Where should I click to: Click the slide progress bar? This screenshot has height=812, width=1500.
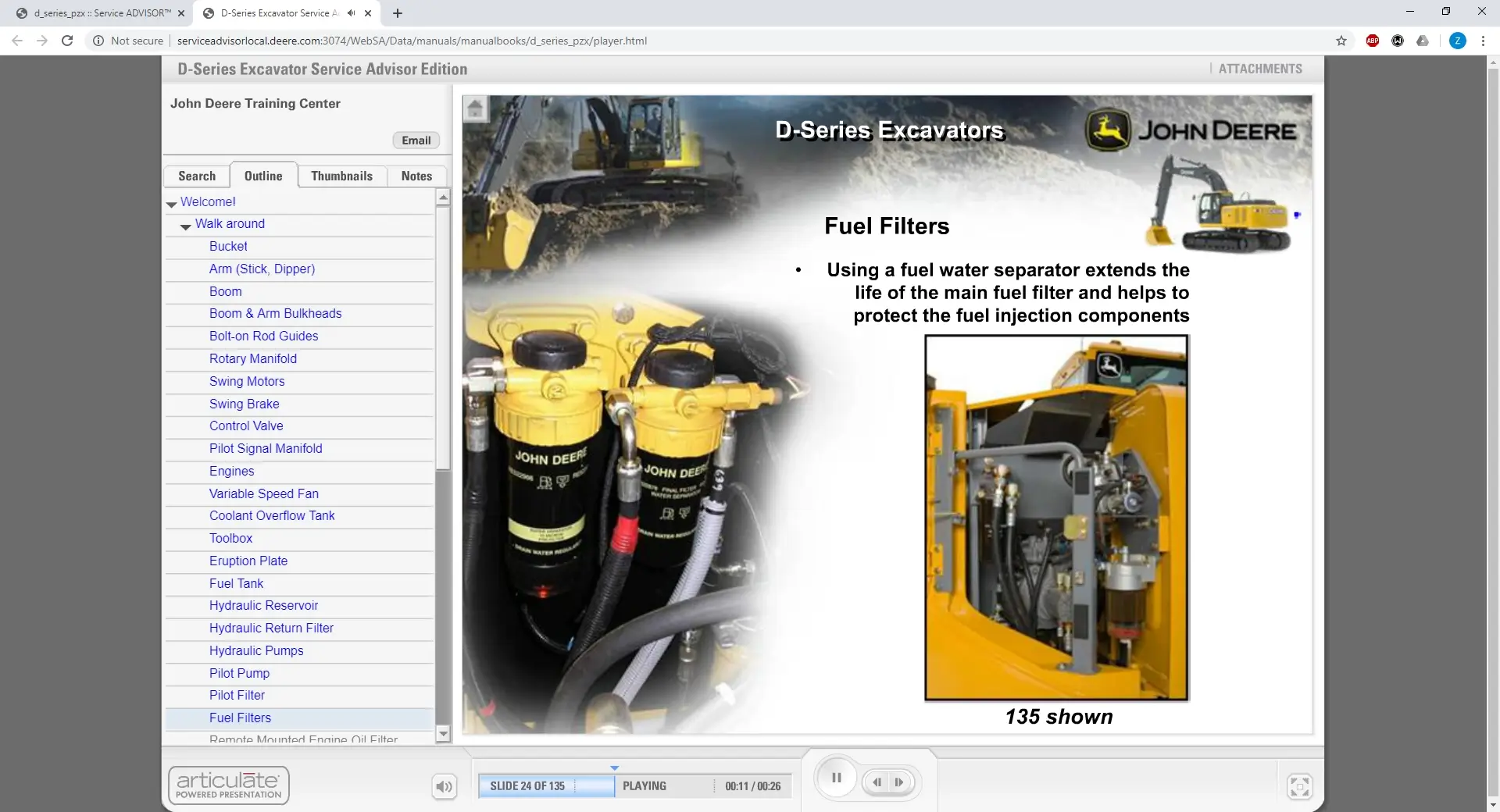[547, 786]
